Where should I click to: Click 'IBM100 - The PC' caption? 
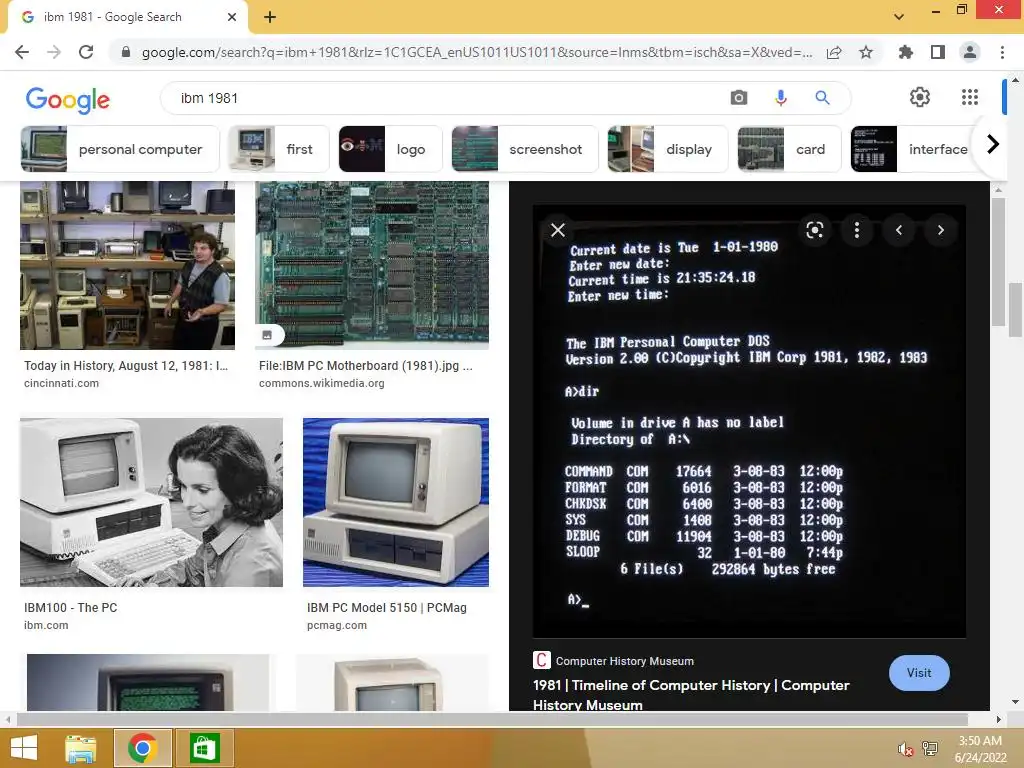point(71,607)
